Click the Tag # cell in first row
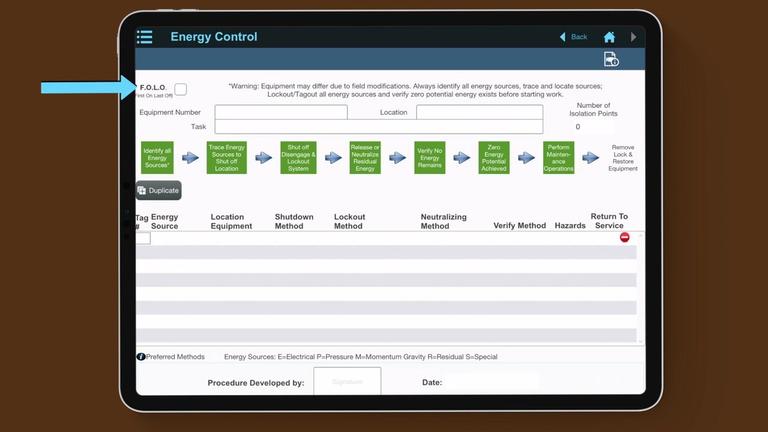The height and width of the screenshot is (432, 768). click(x=143, y=239)
